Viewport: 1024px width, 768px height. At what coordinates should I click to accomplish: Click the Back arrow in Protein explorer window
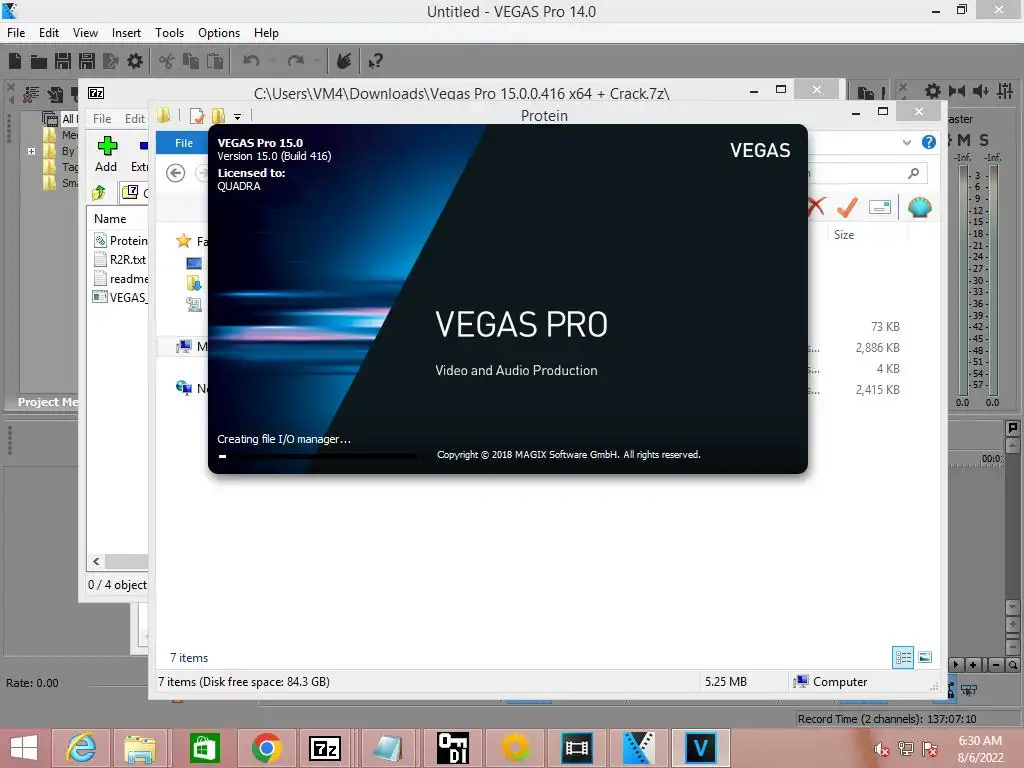coord(175,173)
